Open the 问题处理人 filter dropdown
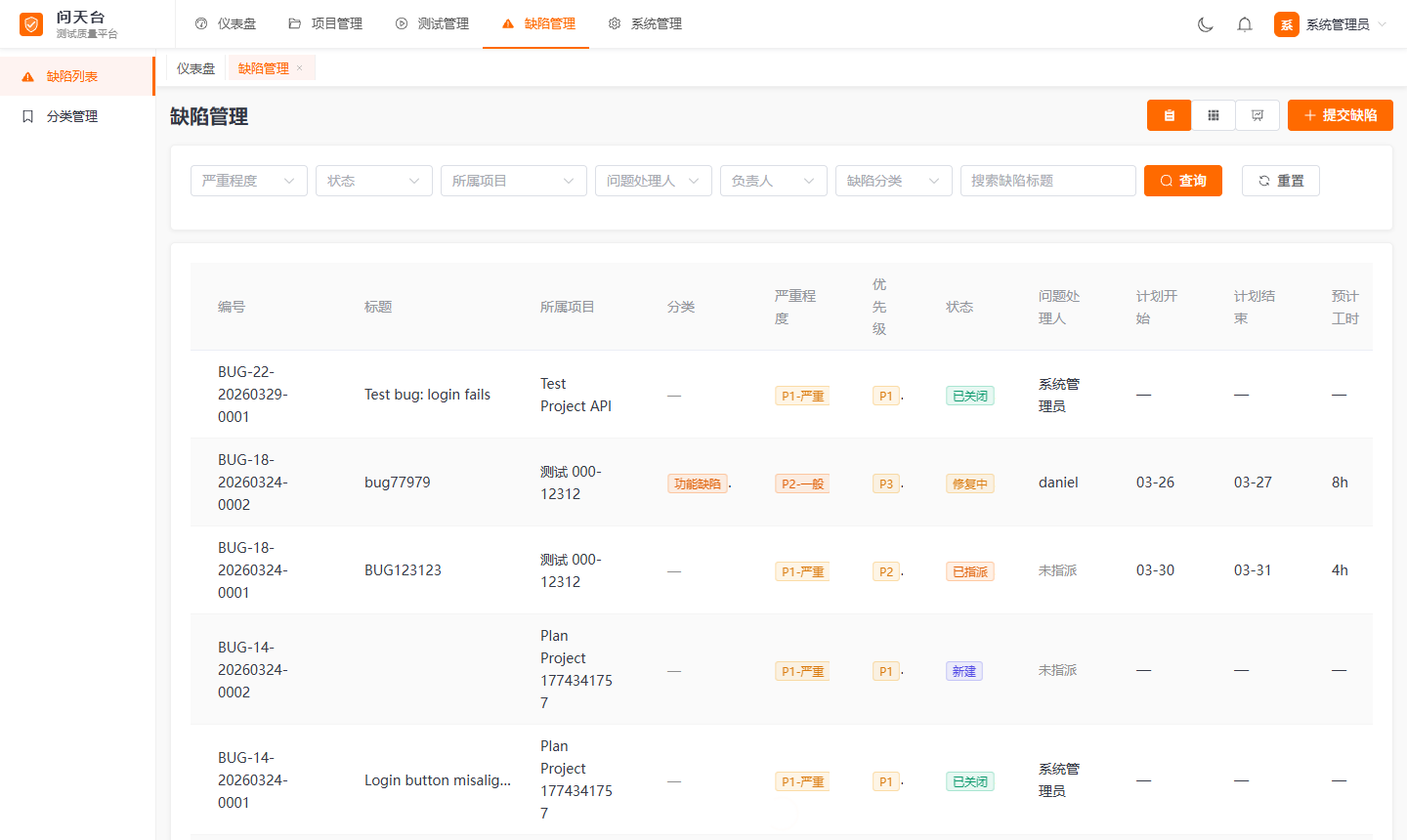 tap(654, 181)
